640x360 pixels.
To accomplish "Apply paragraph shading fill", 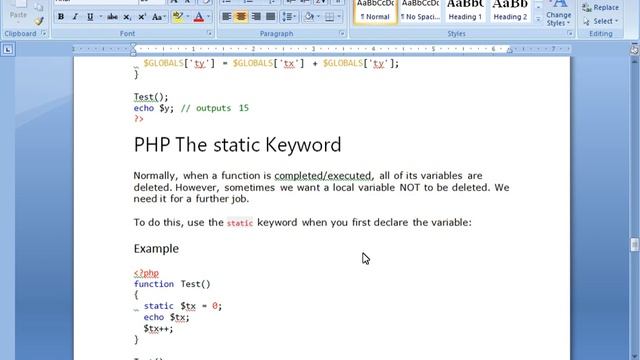I will tap(309, 17).
